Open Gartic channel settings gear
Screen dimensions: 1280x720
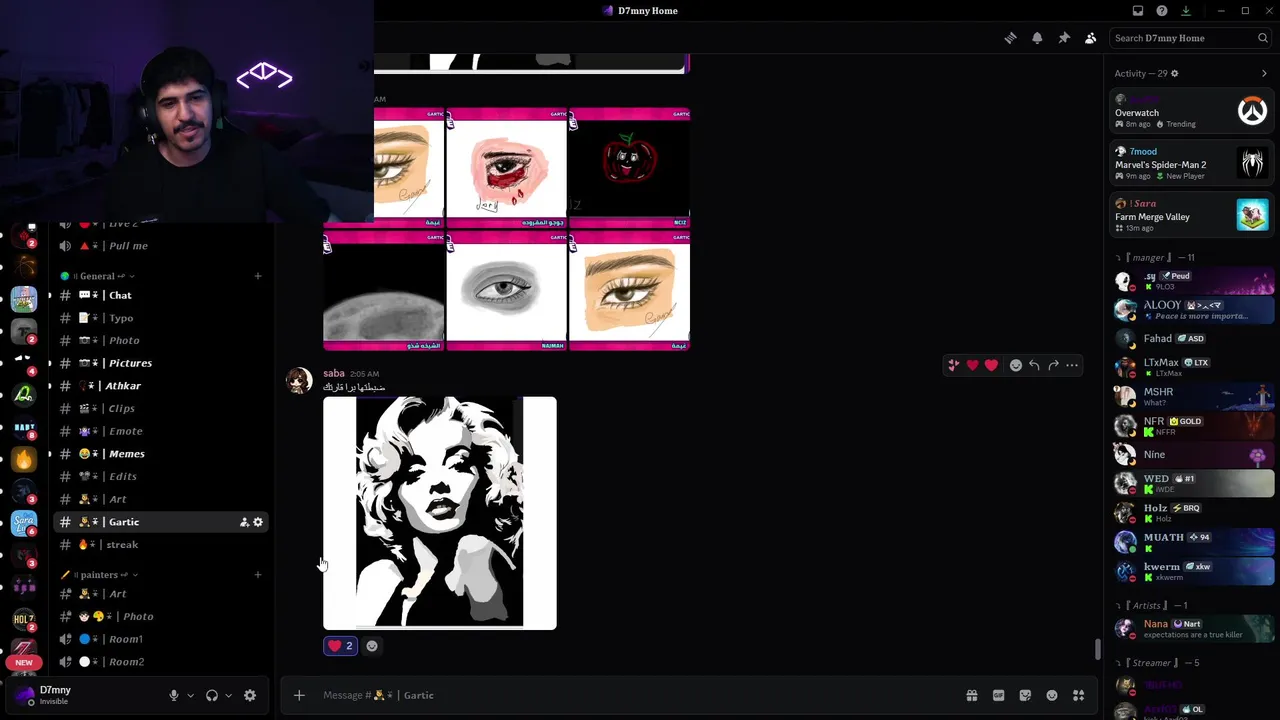(x=258, y=522)
